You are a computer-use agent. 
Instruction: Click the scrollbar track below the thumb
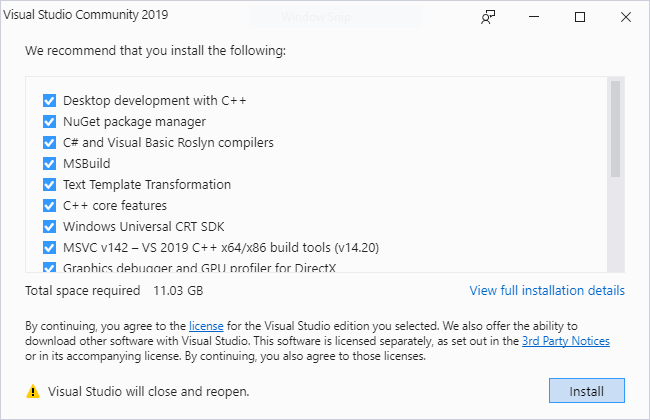(616, 230)
